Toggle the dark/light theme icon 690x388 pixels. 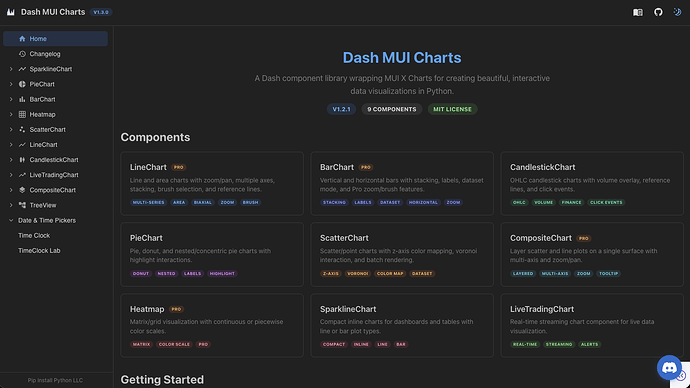tap(677, 12)
